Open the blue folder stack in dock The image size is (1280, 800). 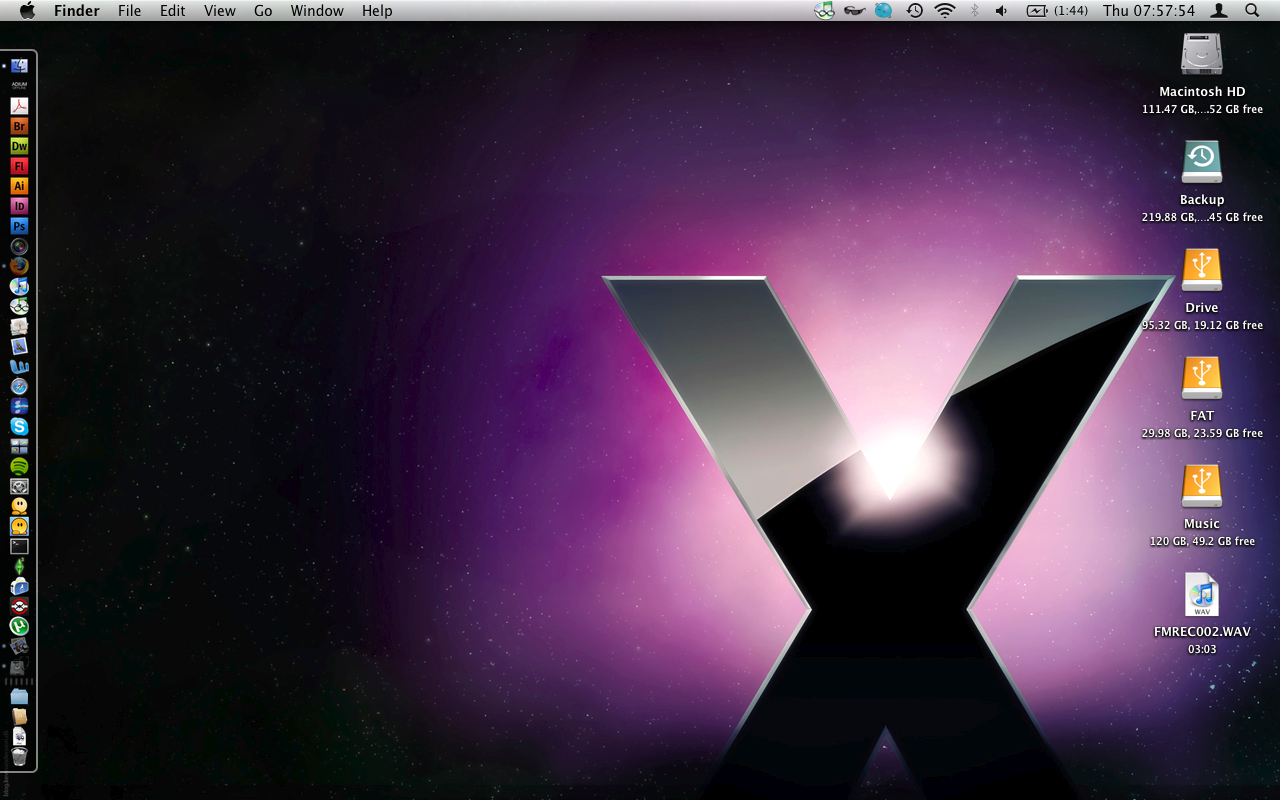pos(19,696)
